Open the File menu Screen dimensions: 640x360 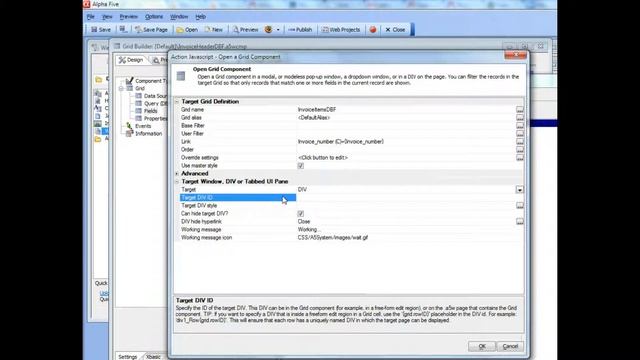(x=91, y=17)
